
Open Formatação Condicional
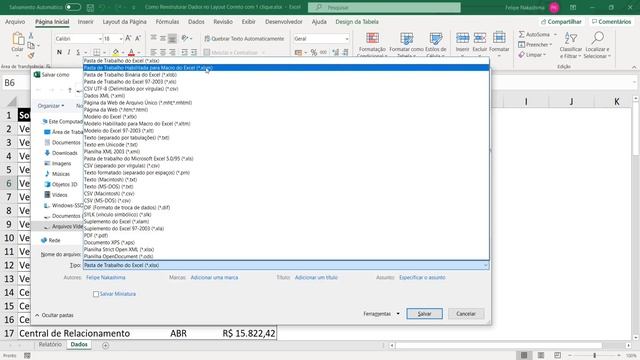[x=372, y=44]
